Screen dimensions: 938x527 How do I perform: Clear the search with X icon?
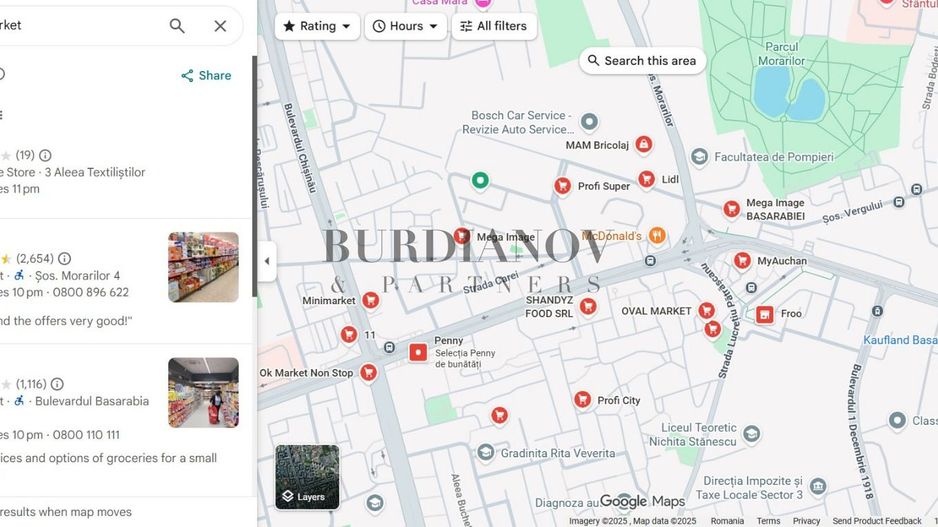pyautogui.click(x=220, y=26)
